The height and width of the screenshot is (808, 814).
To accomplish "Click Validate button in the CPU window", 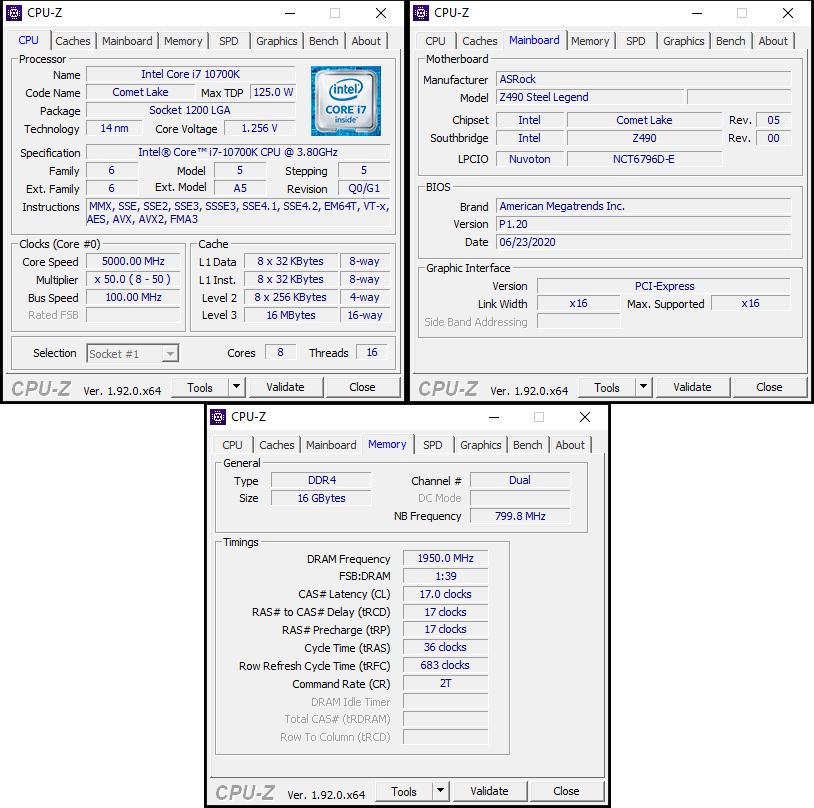I will click(x=285, y=387).
